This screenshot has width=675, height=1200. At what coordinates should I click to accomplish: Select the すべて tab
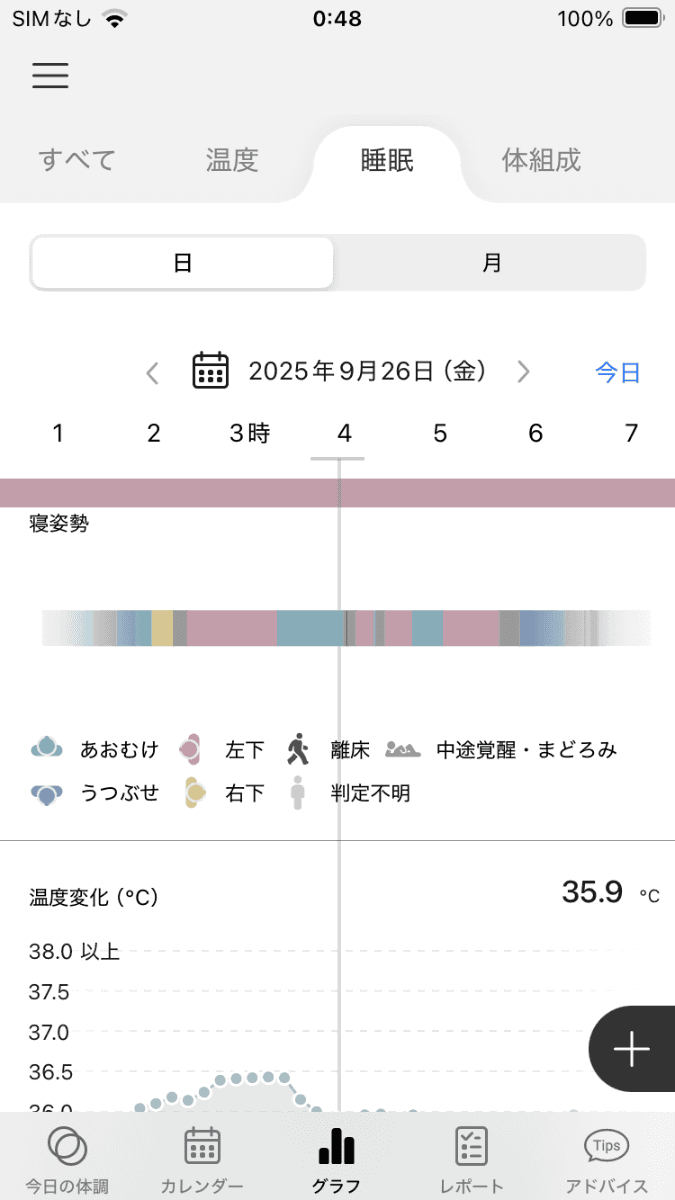point(75,160)
